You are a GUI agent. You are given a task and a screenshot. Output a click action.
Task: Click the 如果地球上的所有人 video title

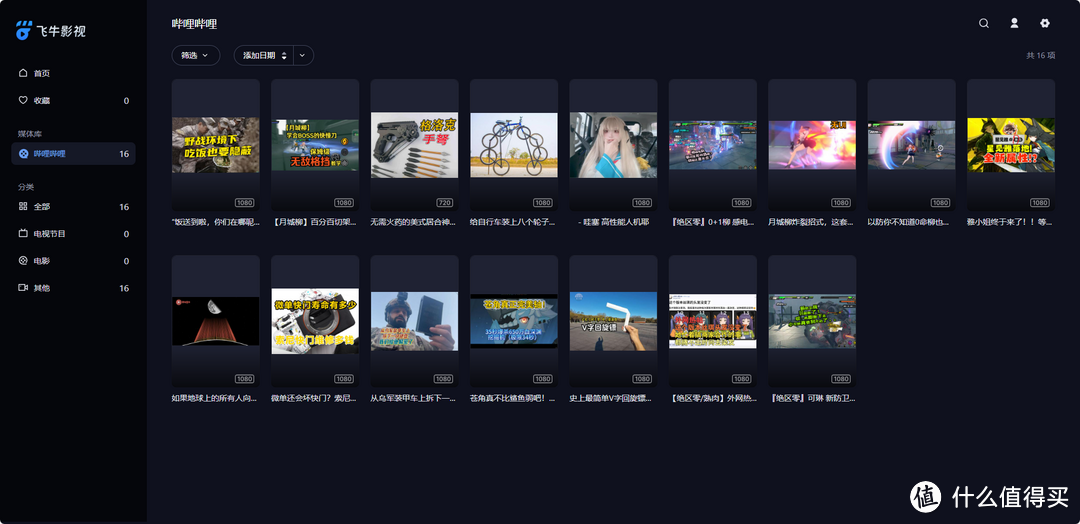(215, 398)
